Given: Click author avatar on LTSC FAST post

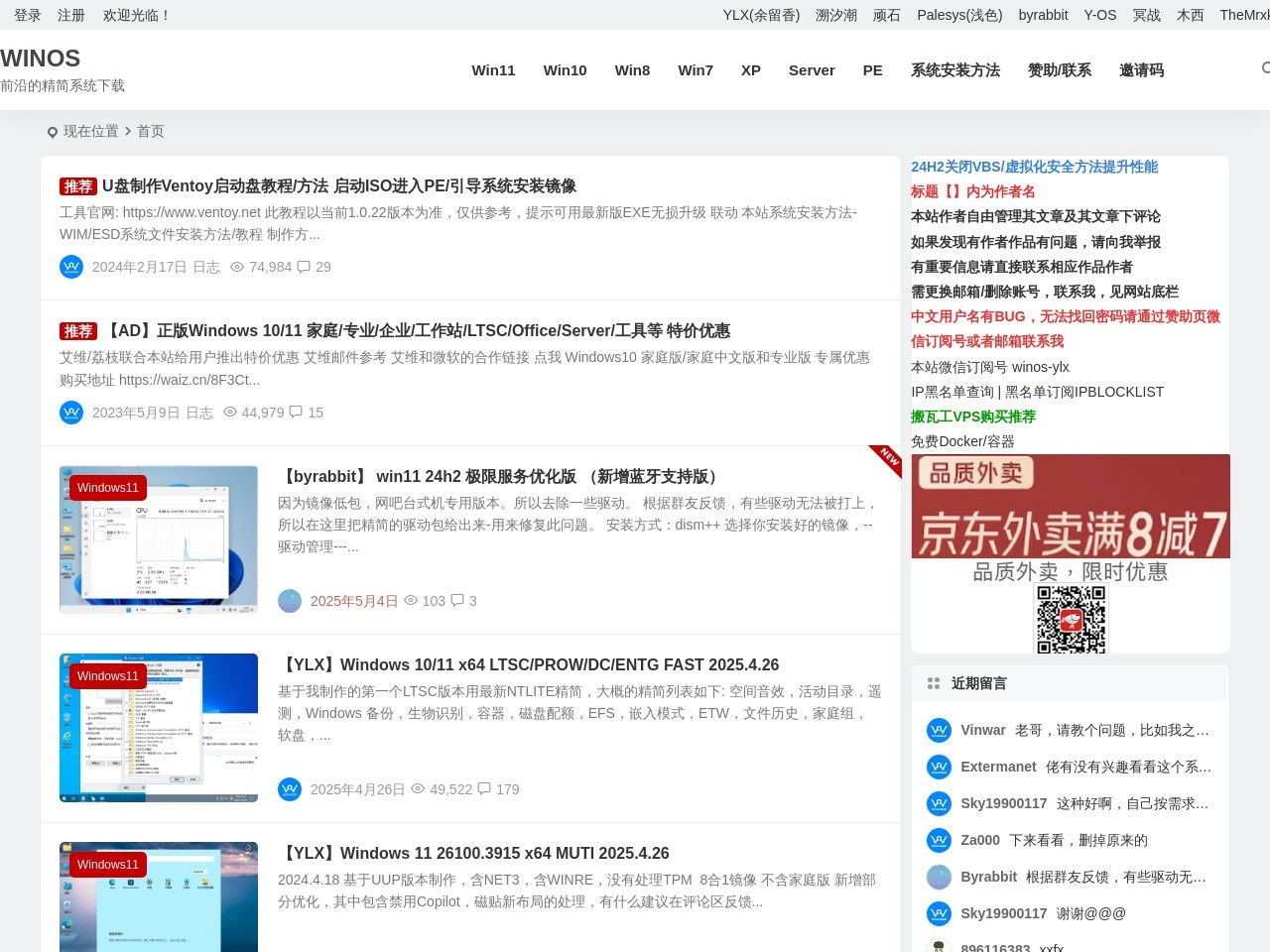Looking at the screenshot, I should [x=290, y=789].
